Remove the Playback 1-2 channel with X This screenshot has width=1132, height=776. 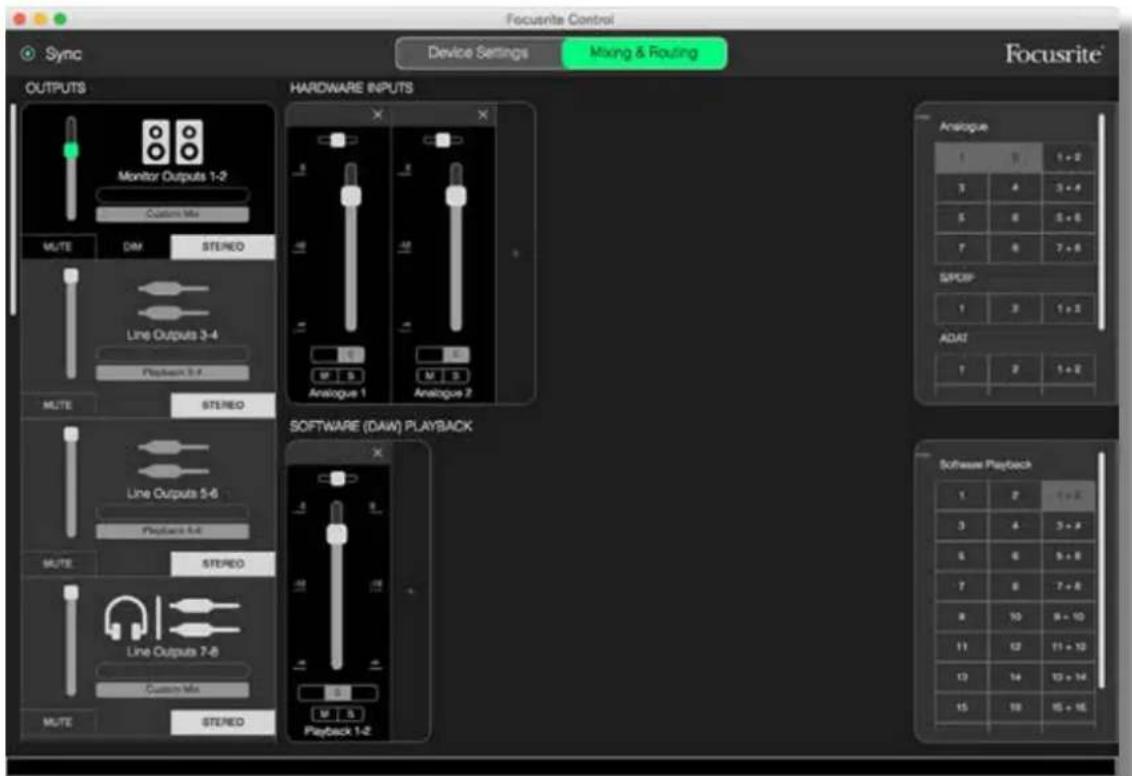coord(378,453)
